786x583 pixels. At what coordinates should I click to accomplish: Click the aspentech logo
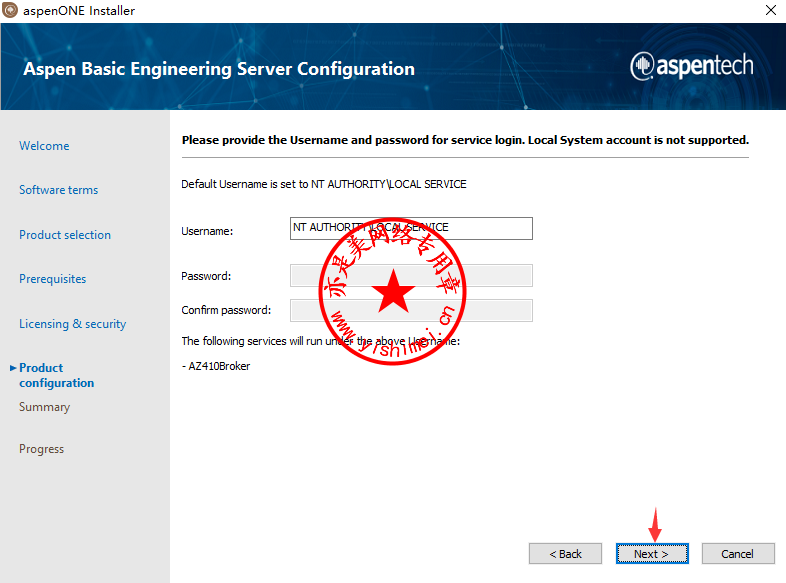(692, 66)
